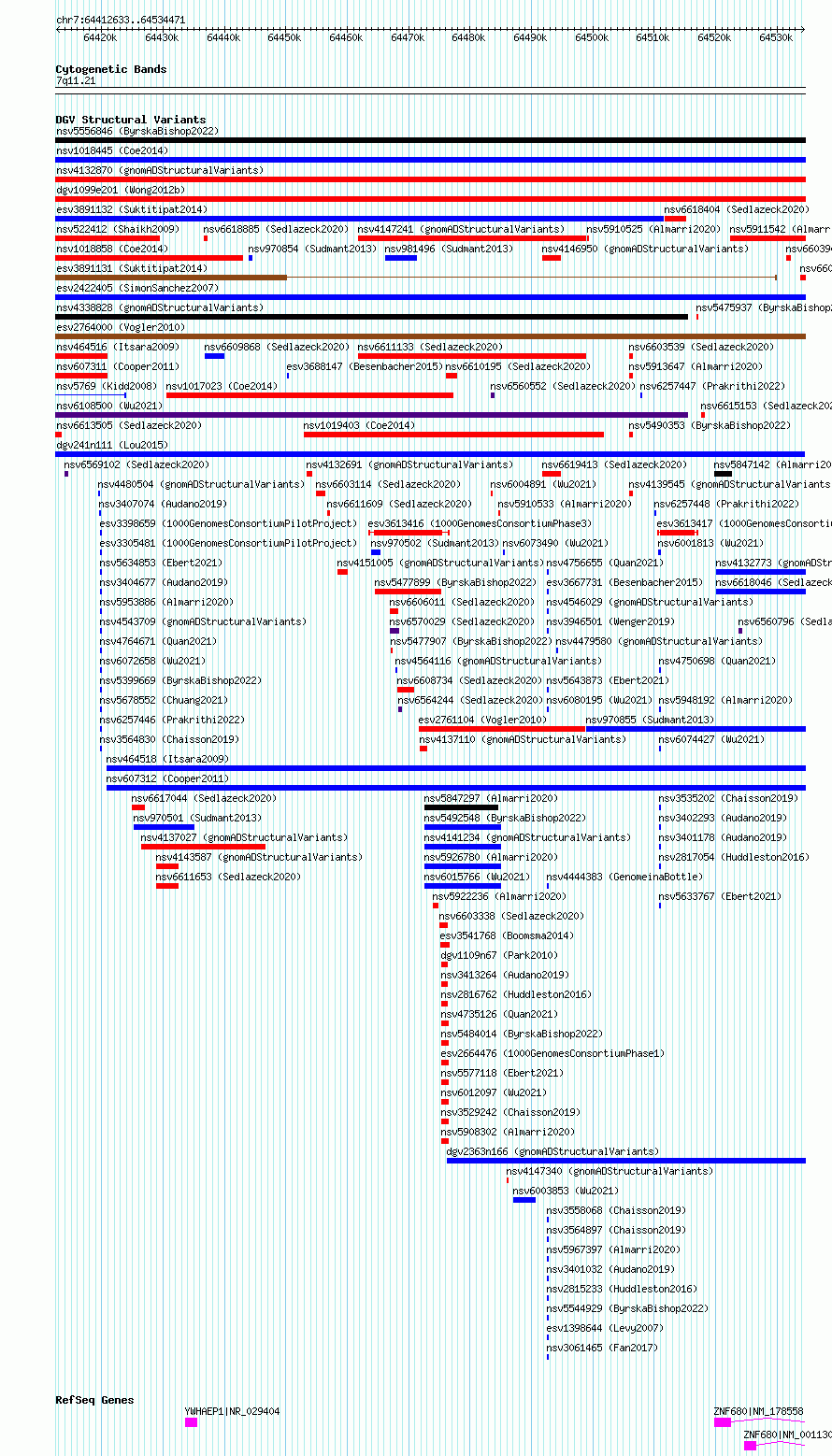Select the esv2764000 (Vogler2010) label
This screenshot has height=1456, width=832.
click(x=121, y=327)
